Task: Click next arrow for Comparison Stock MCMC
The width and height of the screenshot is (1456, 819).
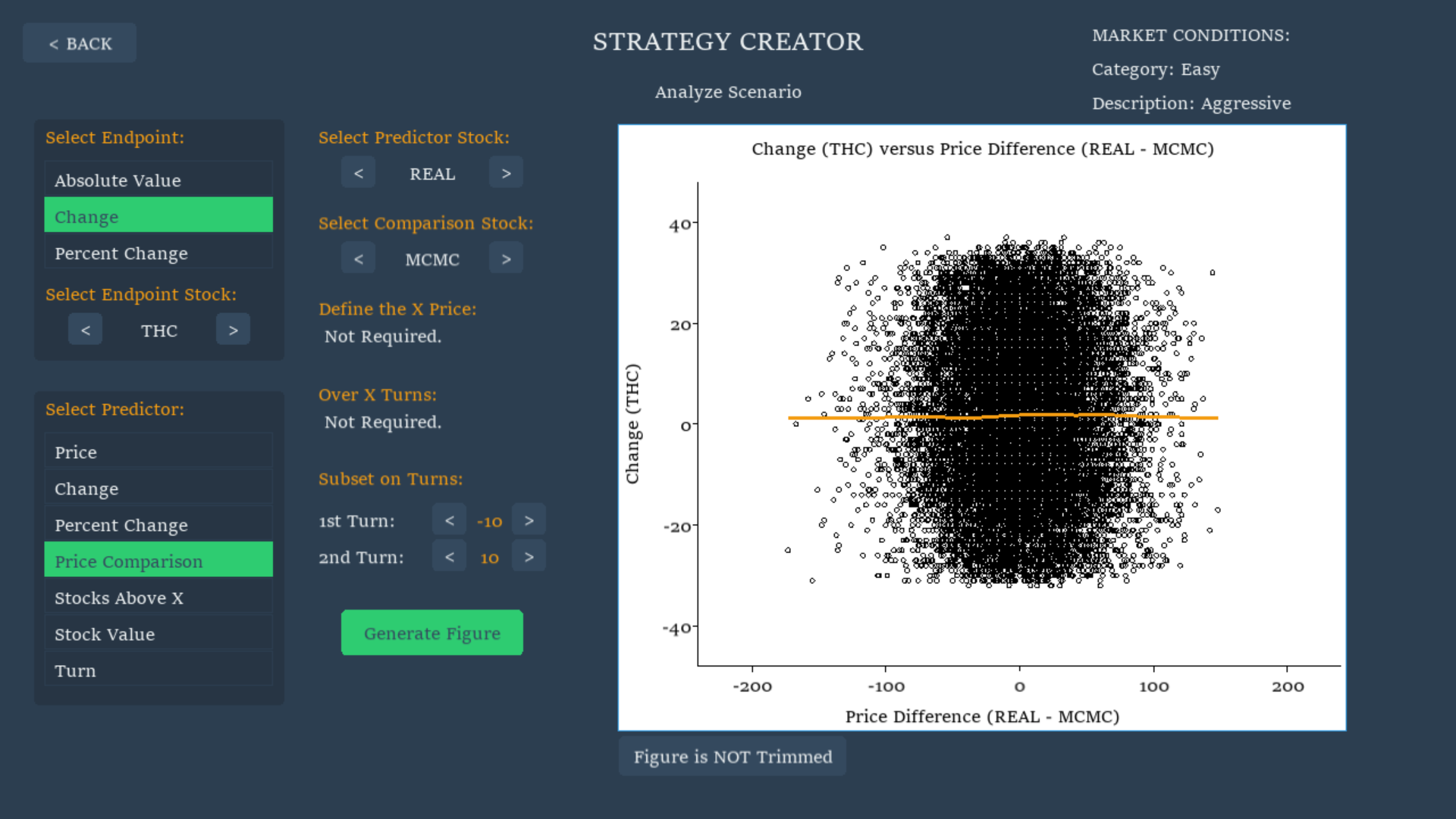Action: tap(506, 259)
